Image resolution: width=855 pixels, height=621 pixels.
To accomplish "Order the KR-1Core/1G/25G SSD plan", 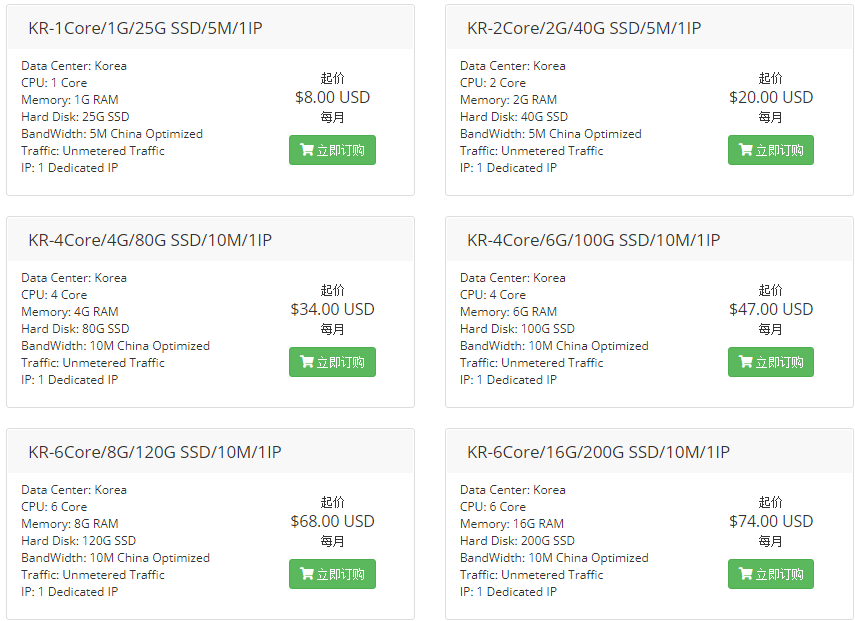I will click(x=332, y=150).
